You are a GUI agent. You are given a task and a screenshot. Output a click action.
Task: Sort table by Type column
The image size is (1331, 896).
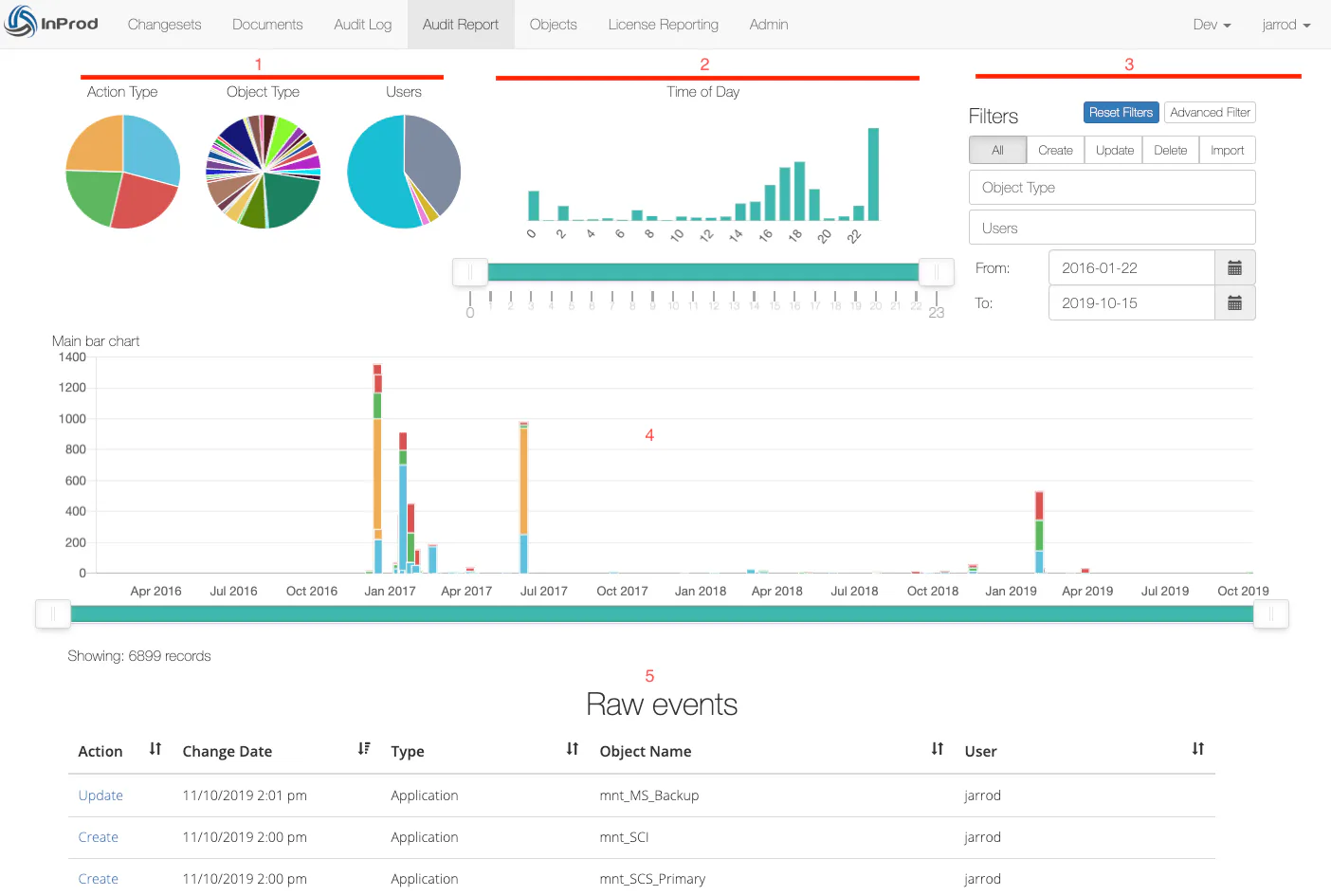pos(573,749)
